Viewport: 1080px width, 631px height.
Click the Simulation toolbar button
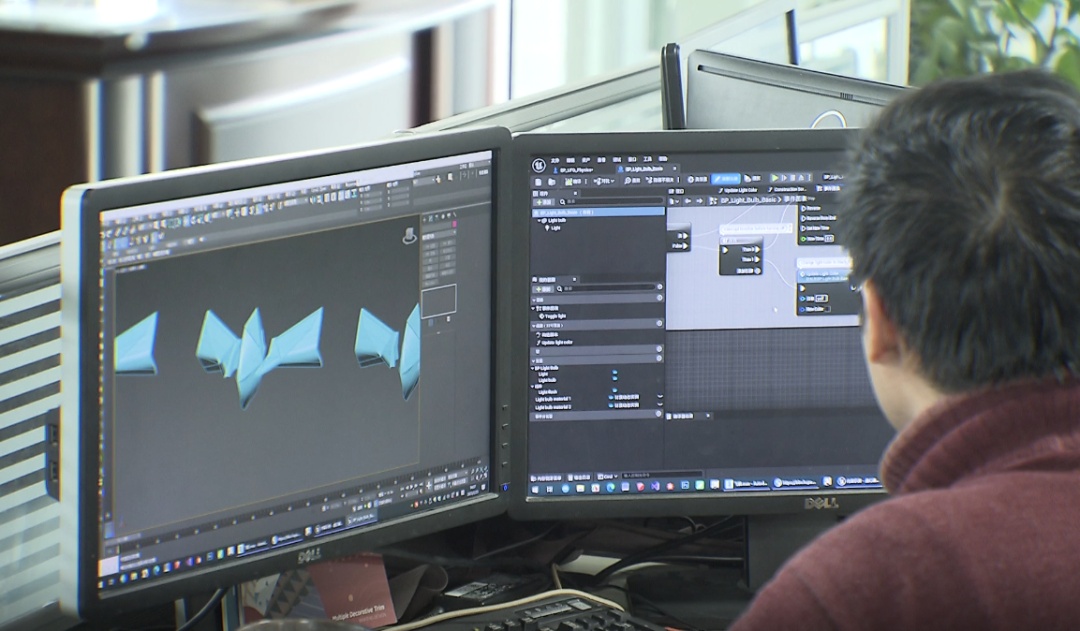click(753, 178)
